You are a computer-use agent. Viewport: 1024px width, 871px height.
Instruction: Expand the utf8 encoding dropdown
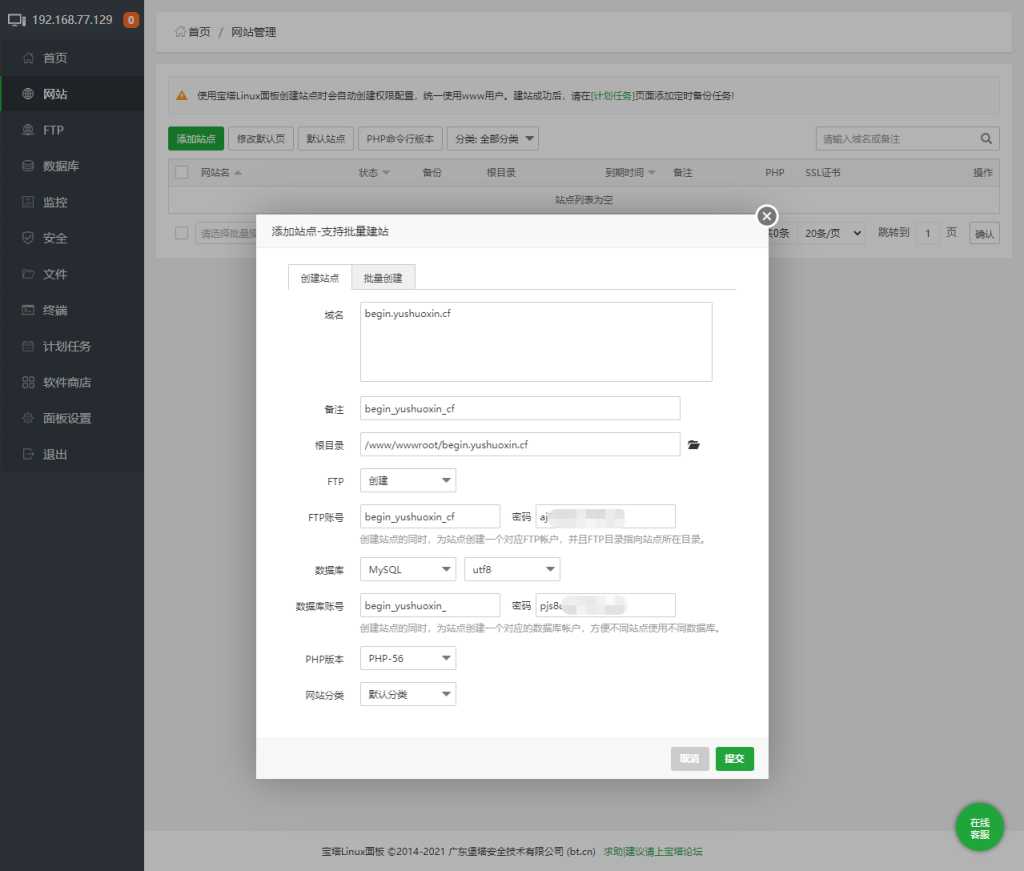click(x=511, y=569)
